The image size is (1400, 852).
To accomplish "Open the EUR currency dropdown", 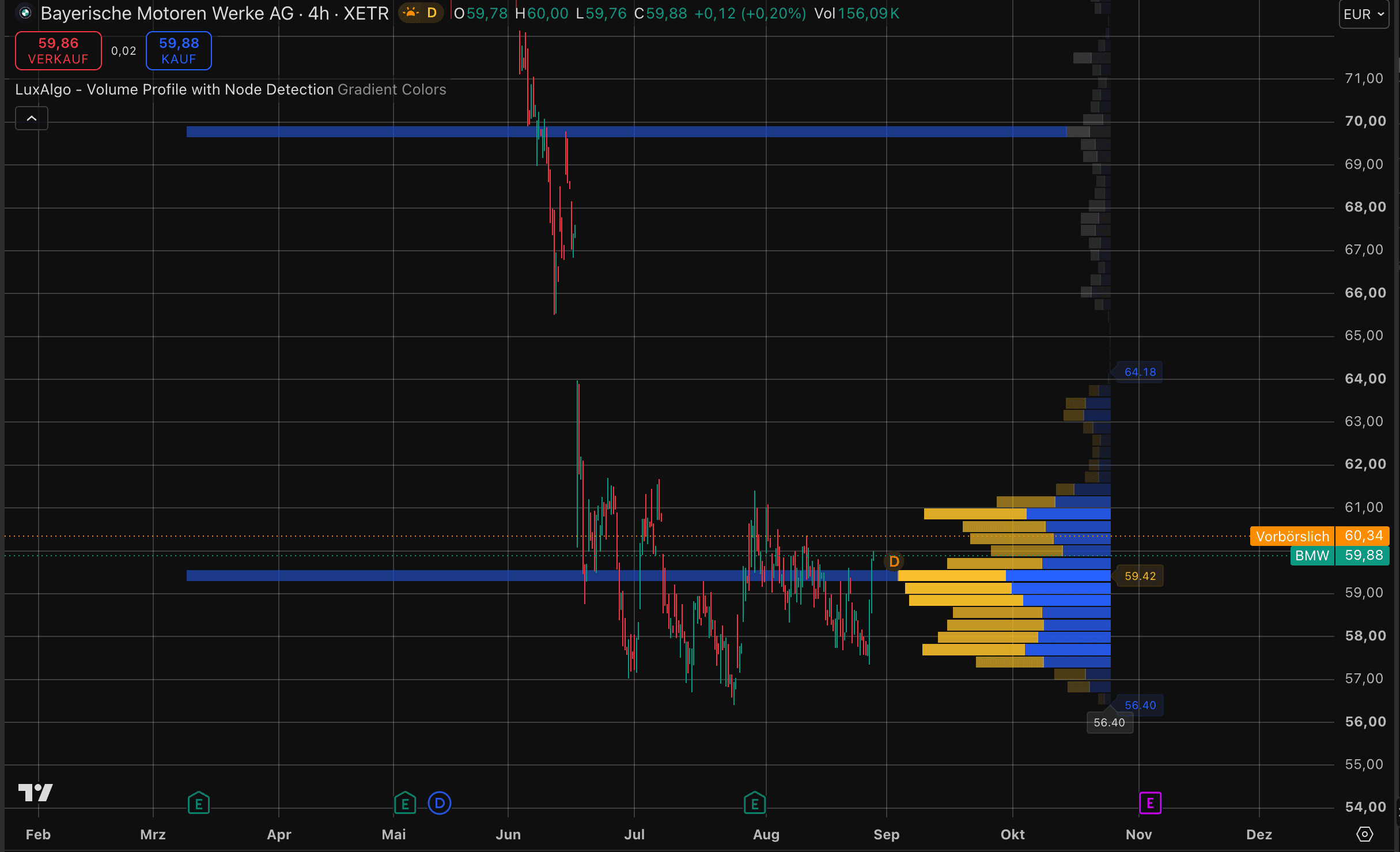I will click(1364, 14).
